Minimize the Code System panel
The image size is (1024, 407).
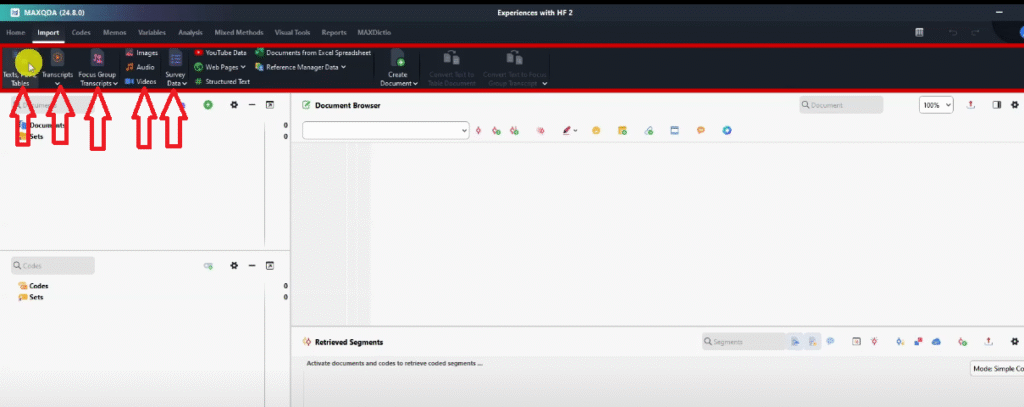(252, 266)
